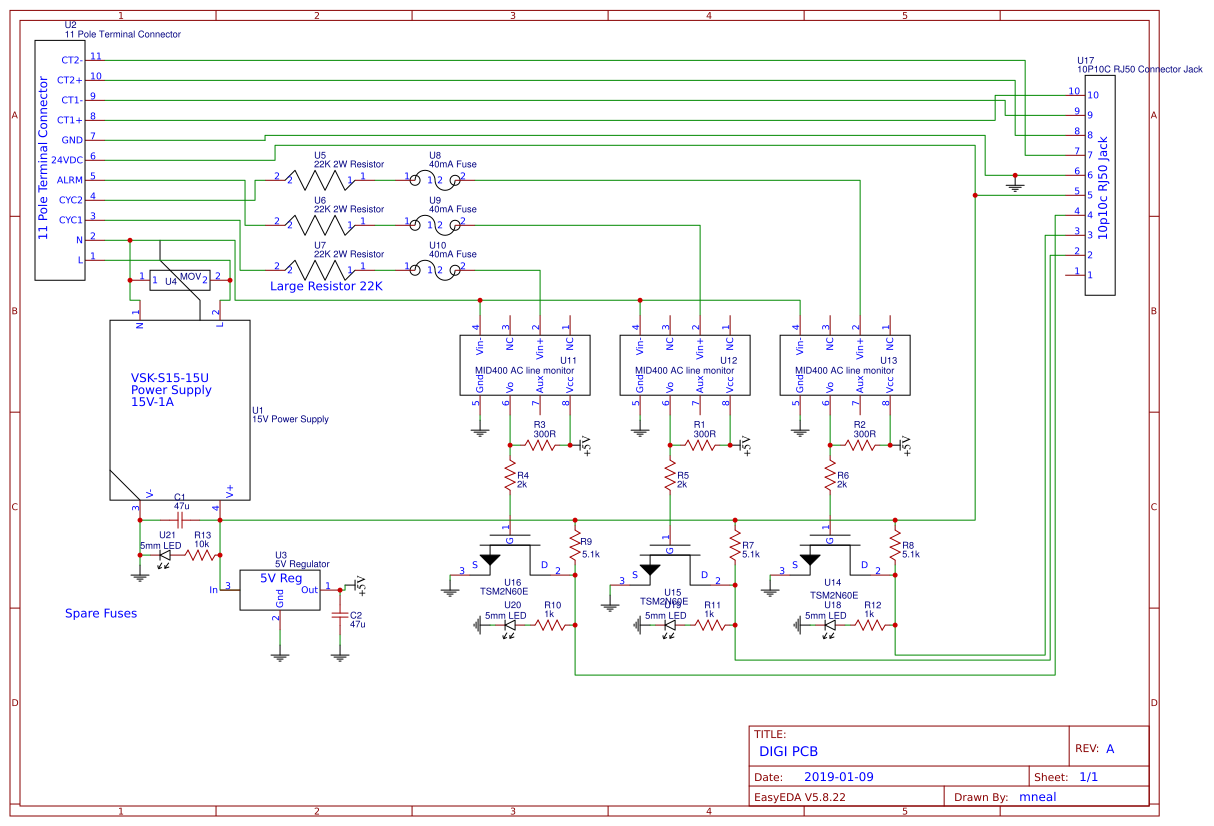Click the U10 40mA fuse symbol

click(x=436, y=270)
